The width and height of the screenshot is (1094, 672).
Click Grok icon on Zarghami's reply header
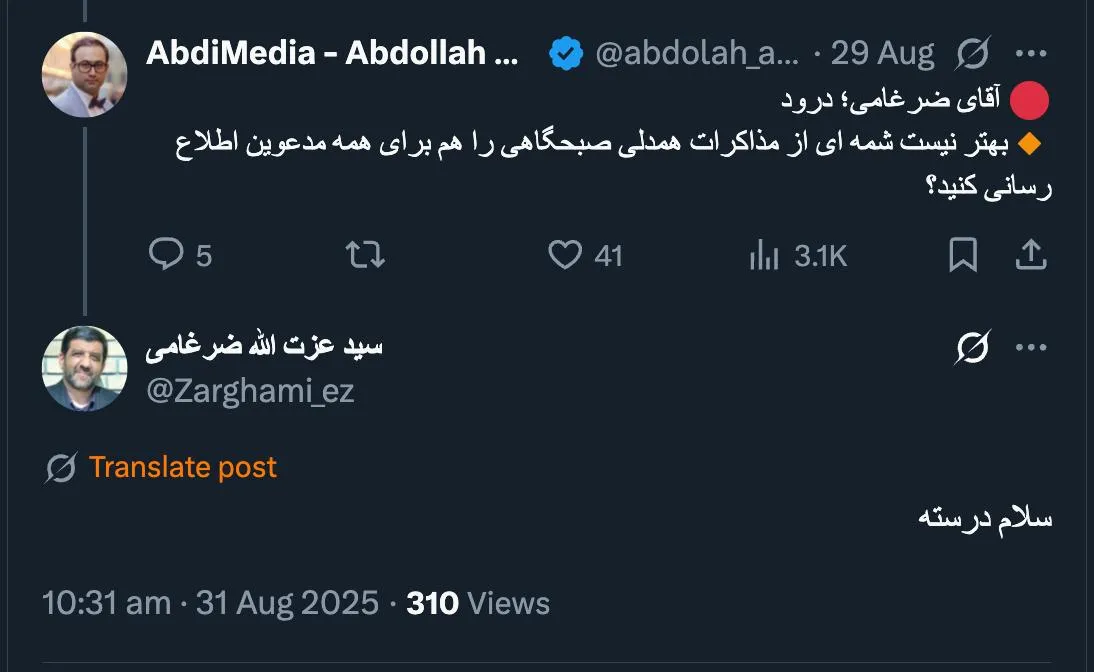coord(972,347)
